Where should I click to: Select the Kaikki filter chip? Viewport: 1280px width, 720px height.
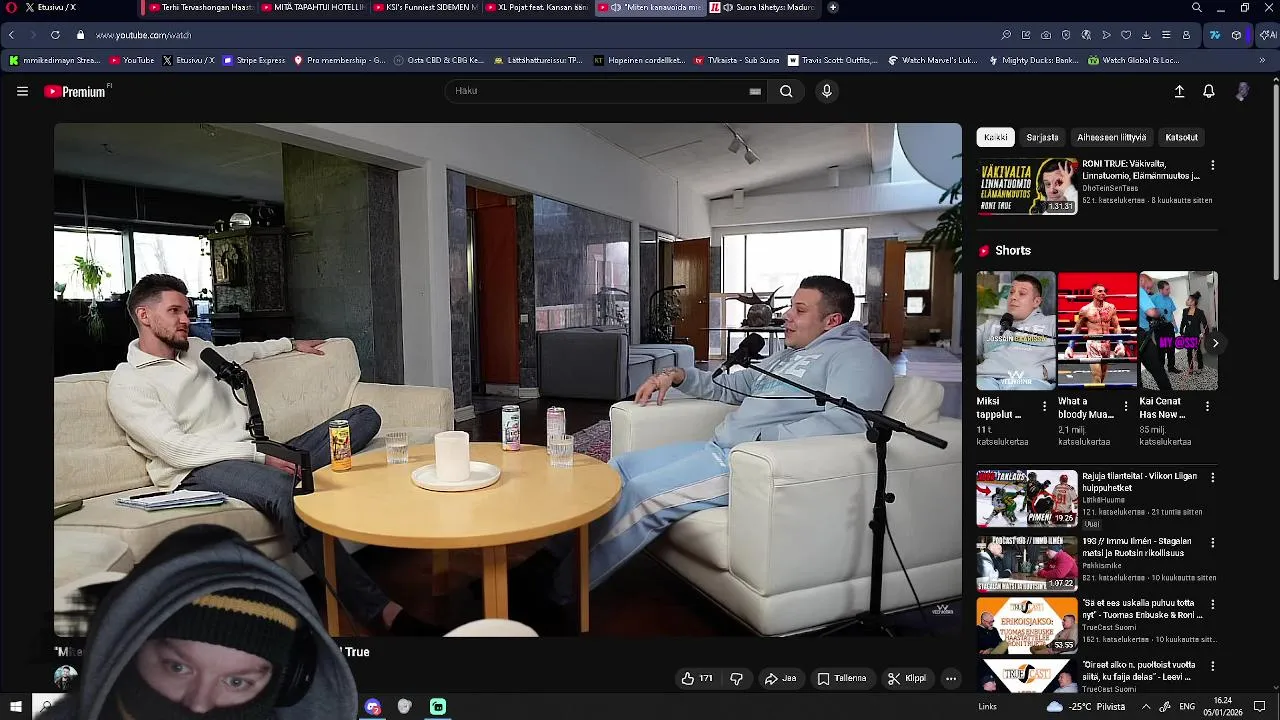(x=995, y=137)
